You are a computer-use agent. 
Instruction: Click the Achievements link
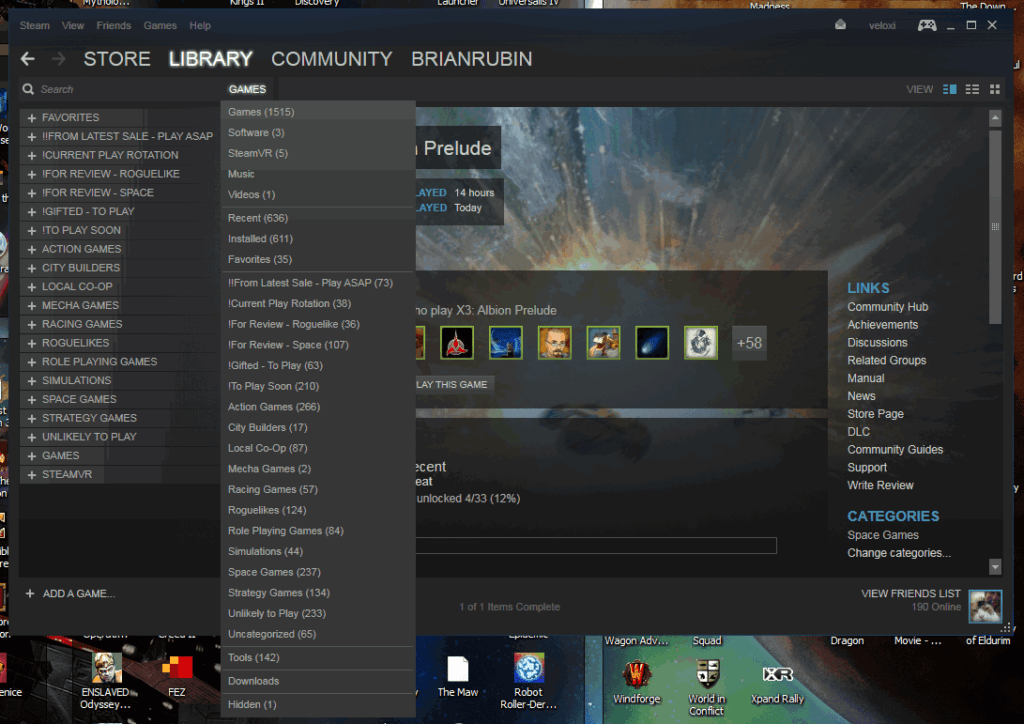(882, 325)
